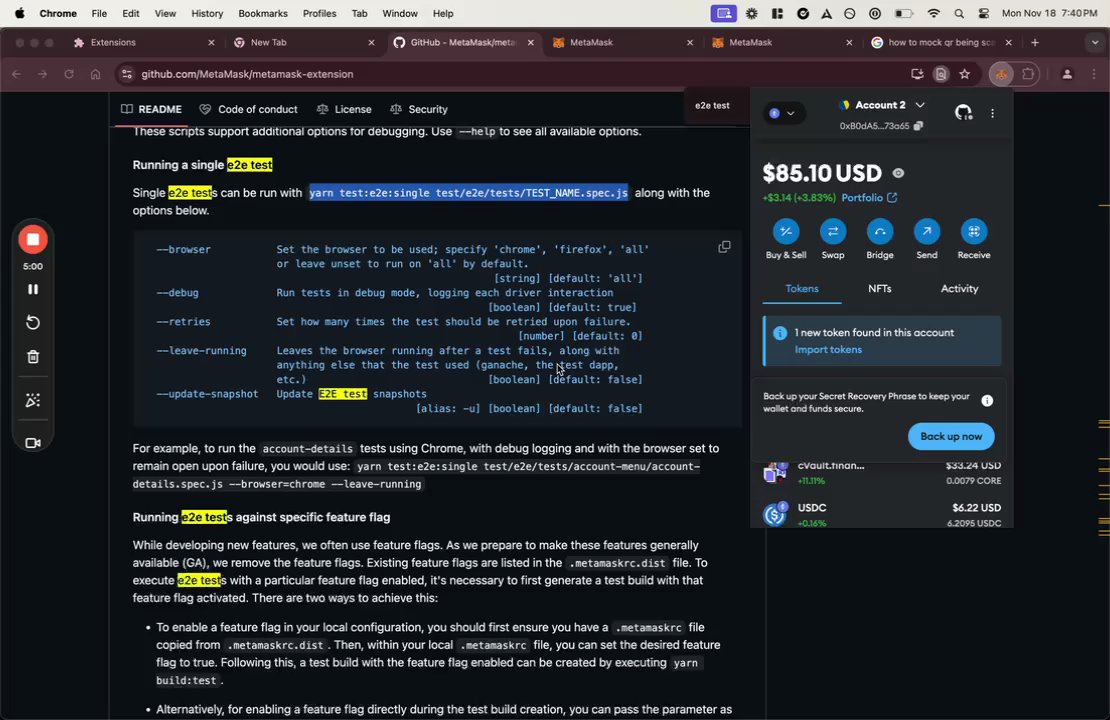Image resolution: width=1110 pixels, height=720 pixels.
Task: Bookmark this page with the star
Action: pos(964,74)
